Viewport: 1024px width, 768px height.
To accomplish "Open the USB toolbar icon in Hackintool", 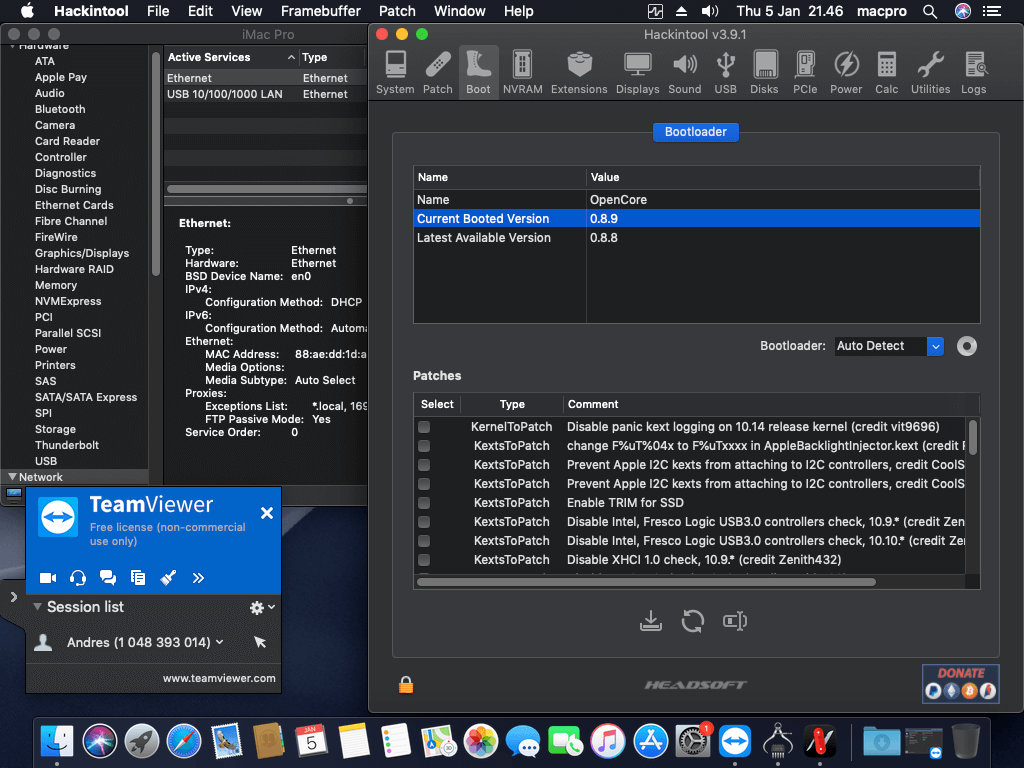I will click(x=725, y=72).
